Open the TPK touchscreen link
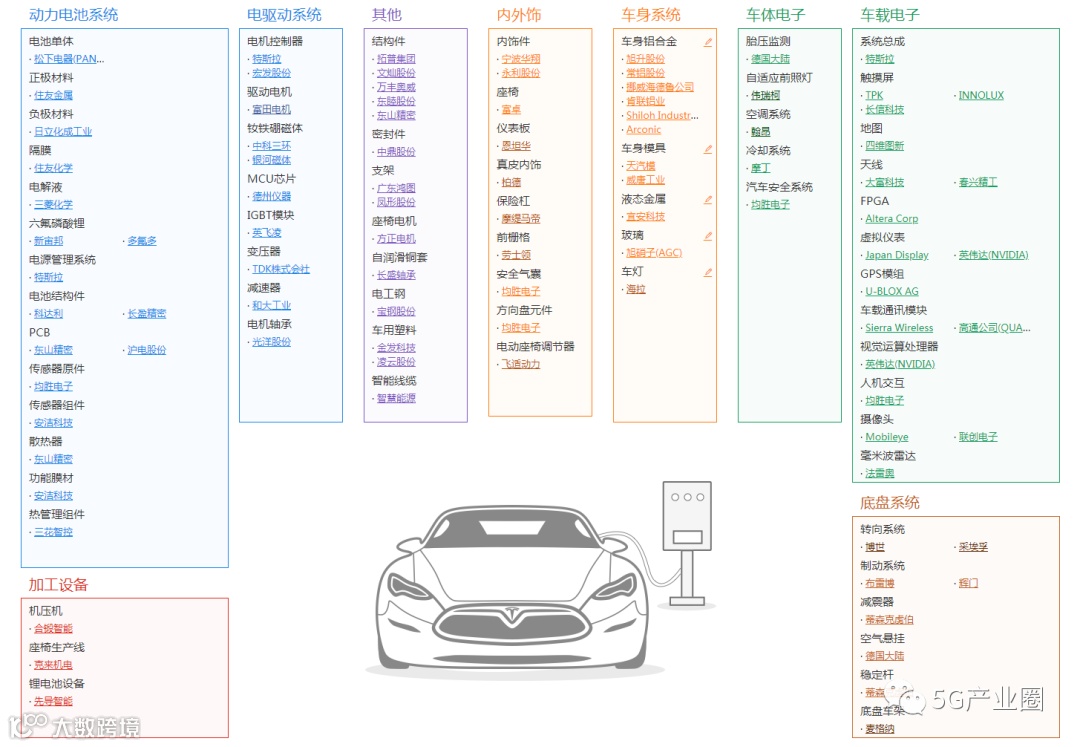1080x747 pixels. click(x=874, y=96)
